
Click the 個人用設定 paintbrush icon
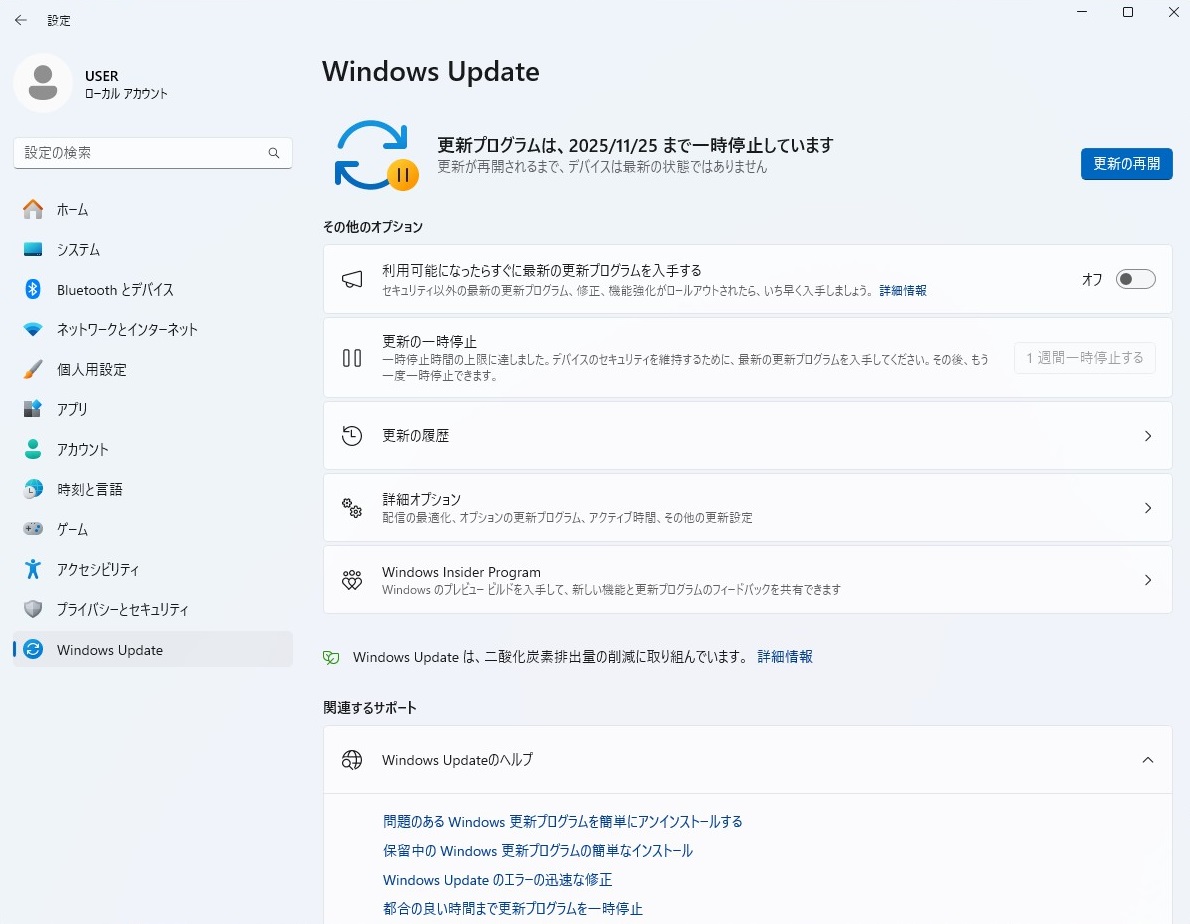tap(33, 369)
